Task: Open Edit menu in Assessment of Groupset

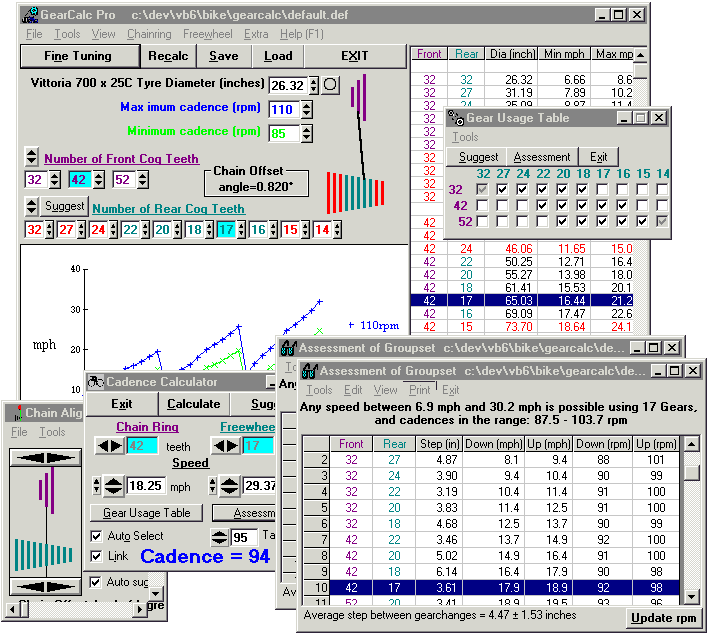Action: [x=353, y=390]
